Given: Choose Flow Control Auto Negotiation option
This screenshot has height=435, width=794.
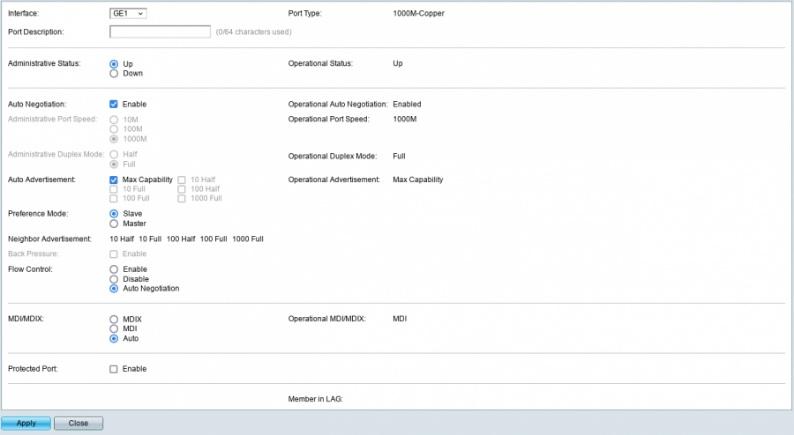Looking at the screenshot, I should click(x=114, y=288).
